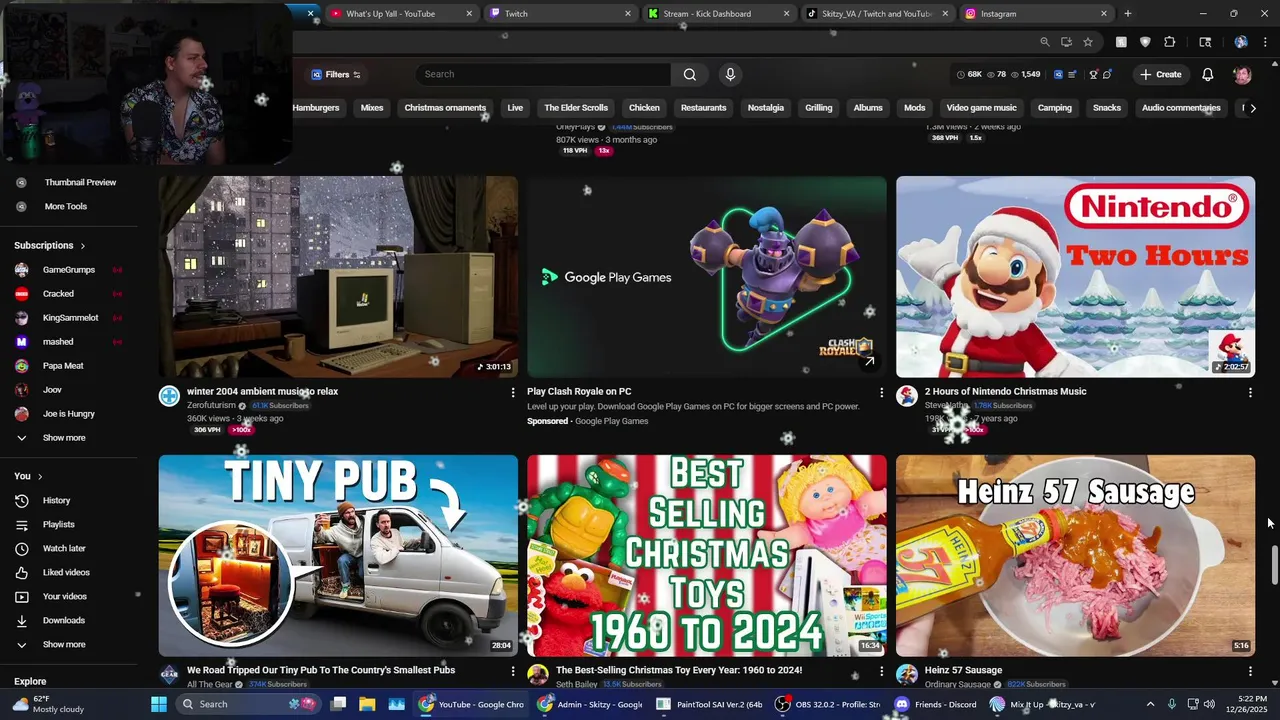Open the YouTube account avatar menu

[1242, 74]
